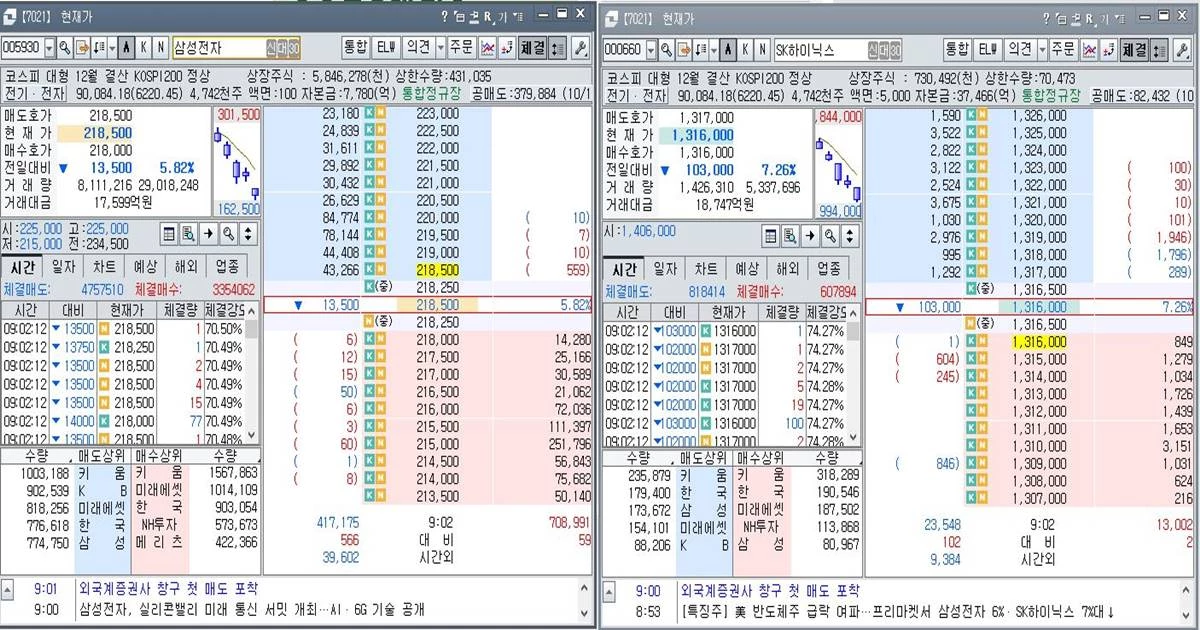Click the 주문 button in Samsung window
Screen dimensions: 1200x630
pyautogui.click(x=462, y=48)
